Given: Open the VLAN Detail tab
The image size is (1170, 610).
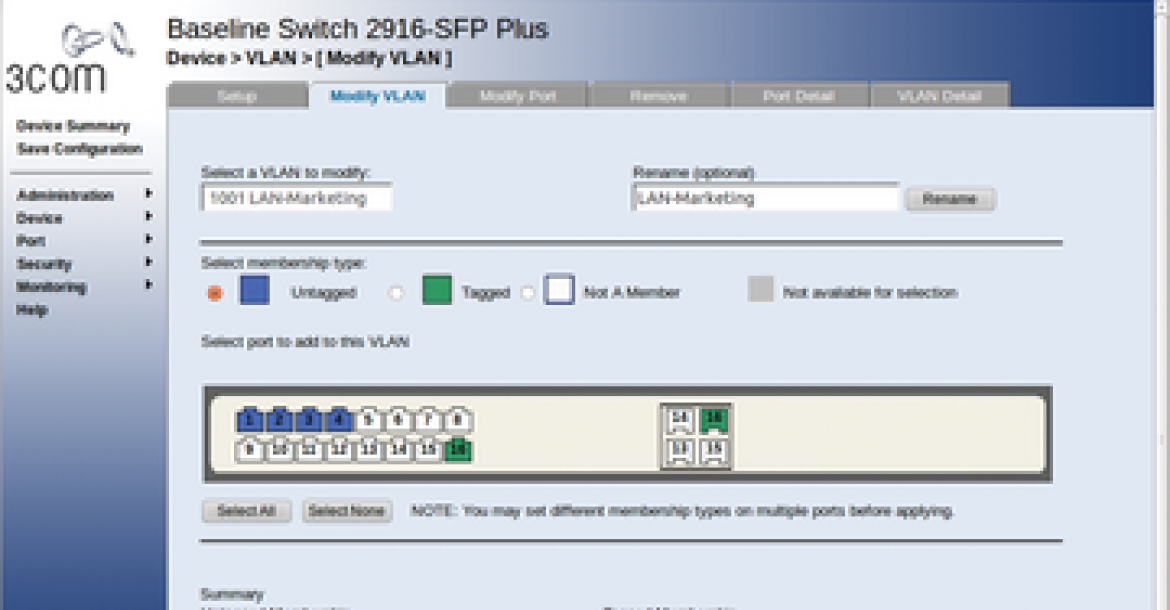Looking at the screenshot, I should 939,95.
